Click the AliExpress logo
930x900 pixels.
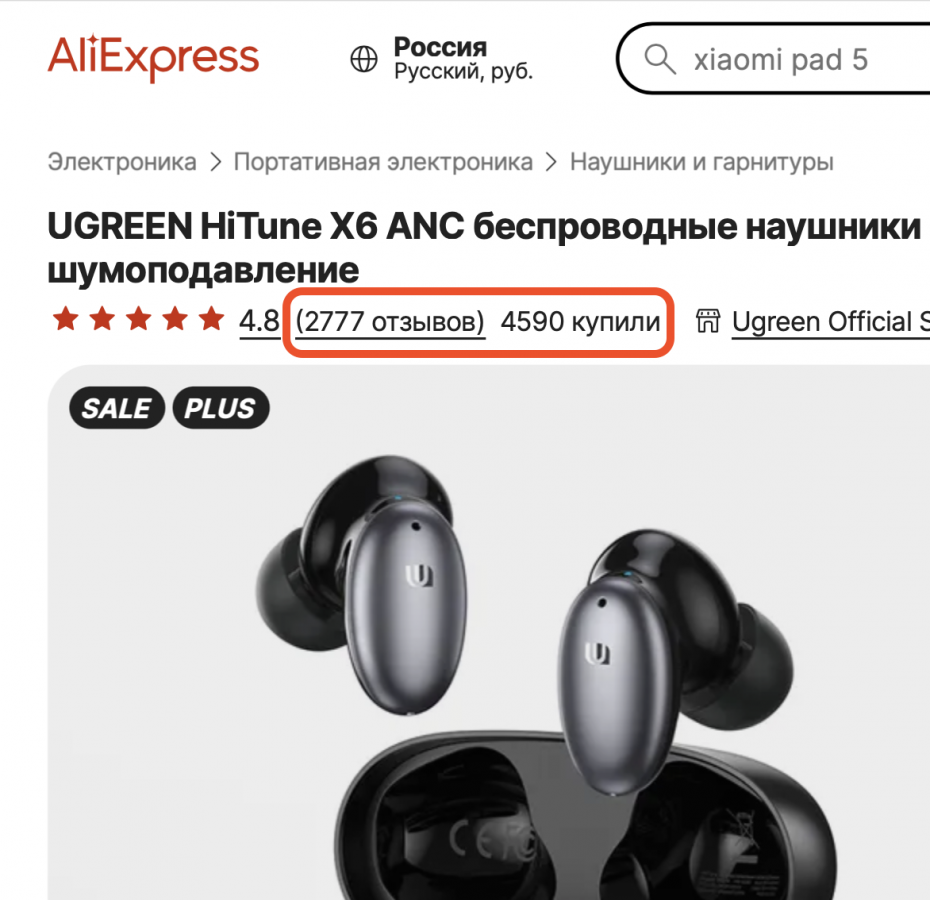click(x=153, y=58)
